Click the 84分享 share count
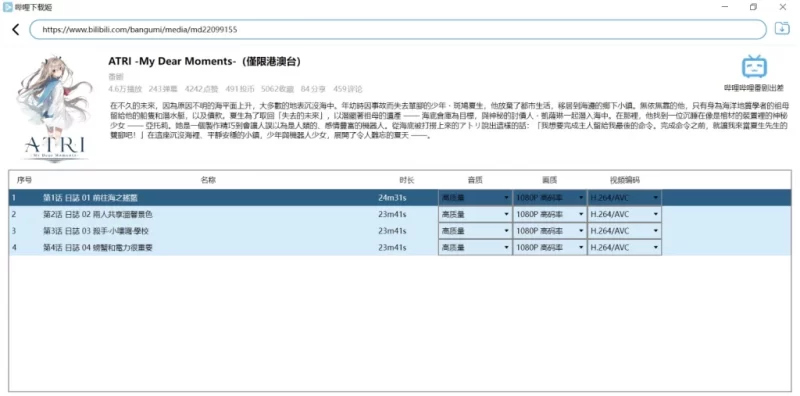Viewport: 800px width, 396px height. 313,89
